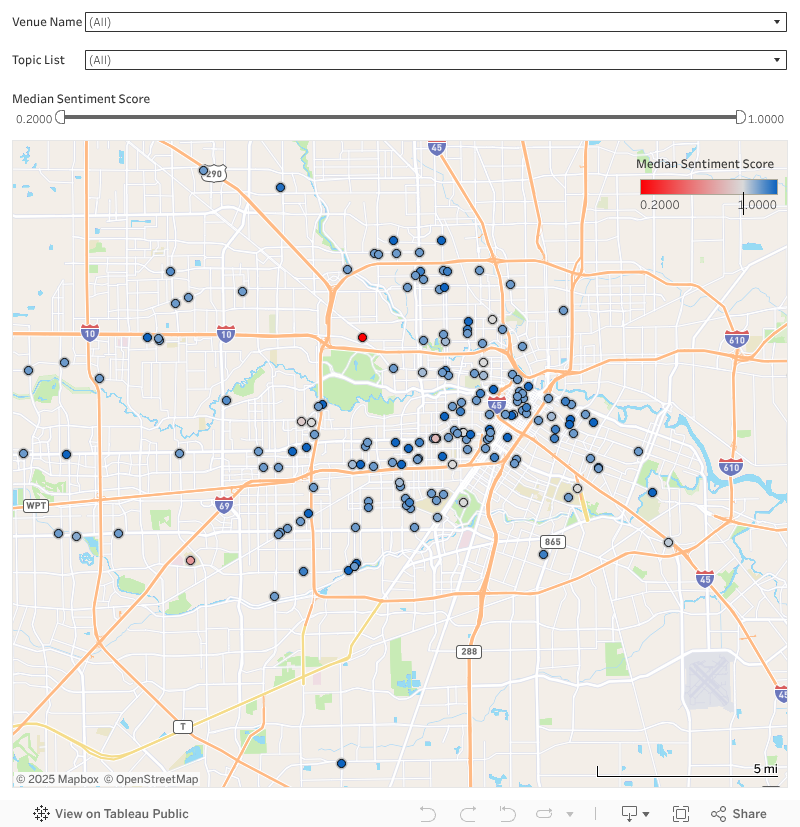Click the Highway 288 route marker

468,651
